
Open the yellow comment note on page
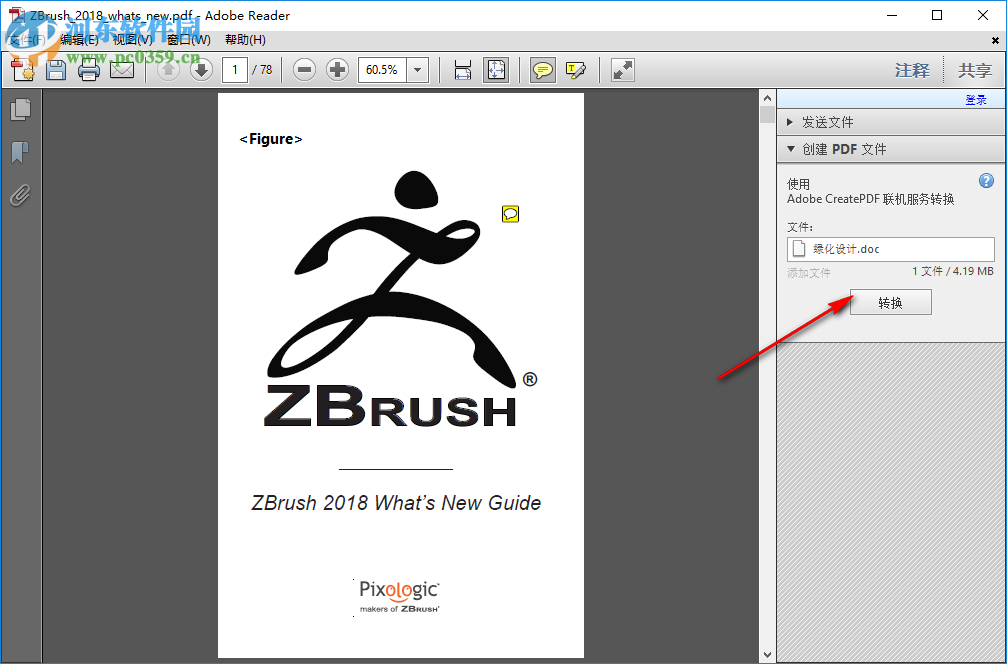511,214
